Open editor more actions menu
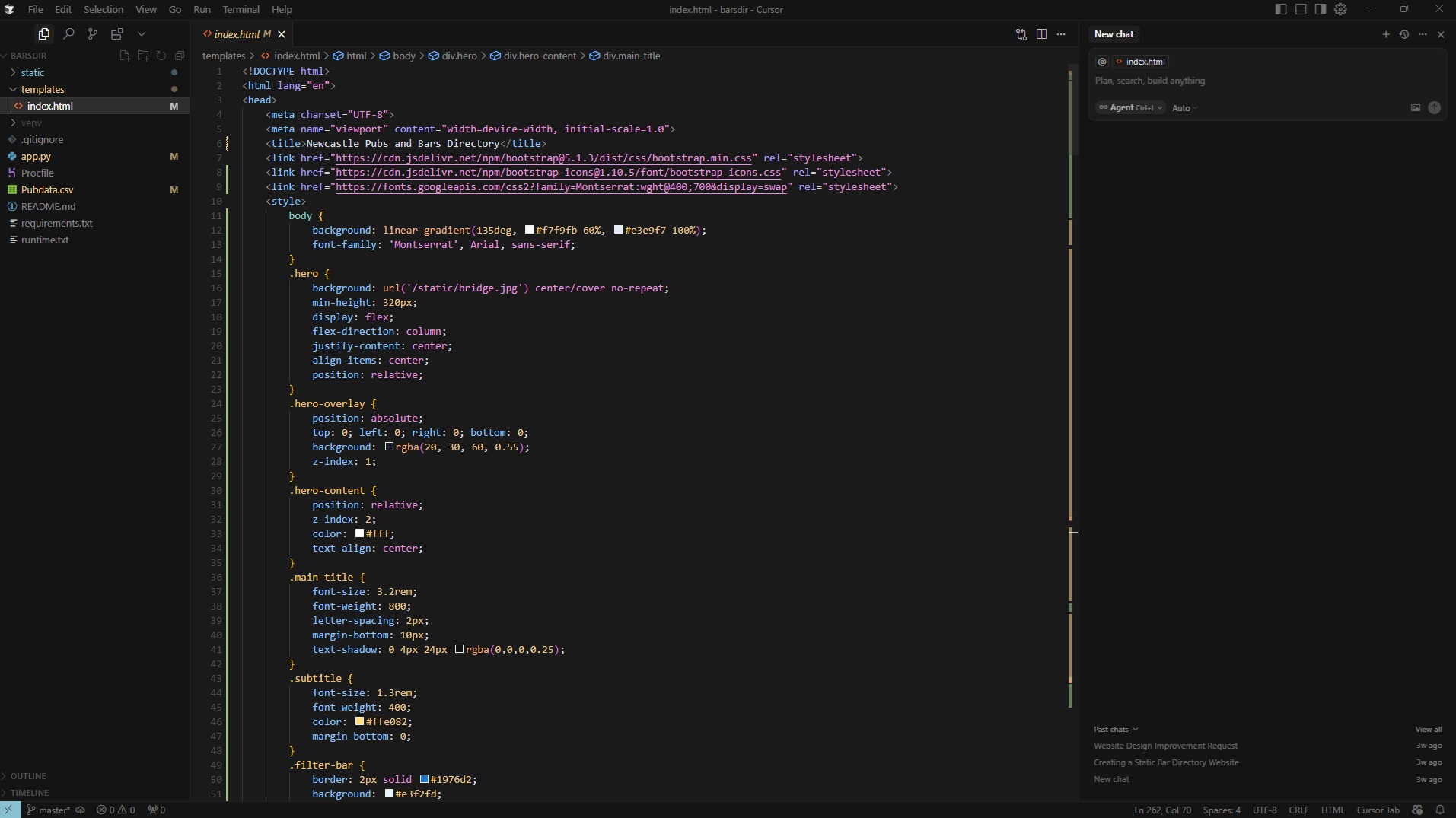Screen dimensions: 1456x818 tap(1061, 34)
